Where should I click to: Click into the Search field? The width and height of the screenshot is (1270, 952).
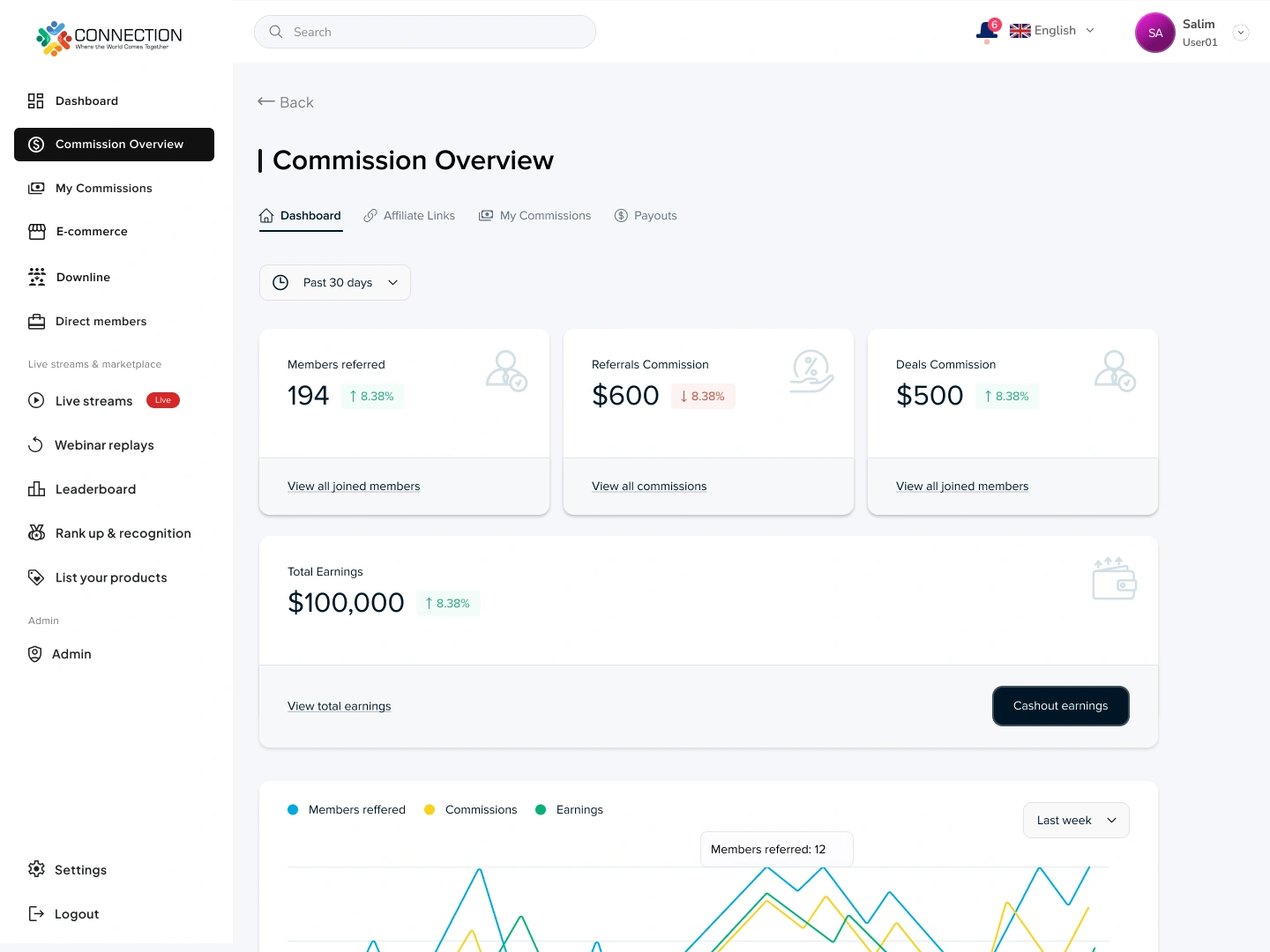425,32
